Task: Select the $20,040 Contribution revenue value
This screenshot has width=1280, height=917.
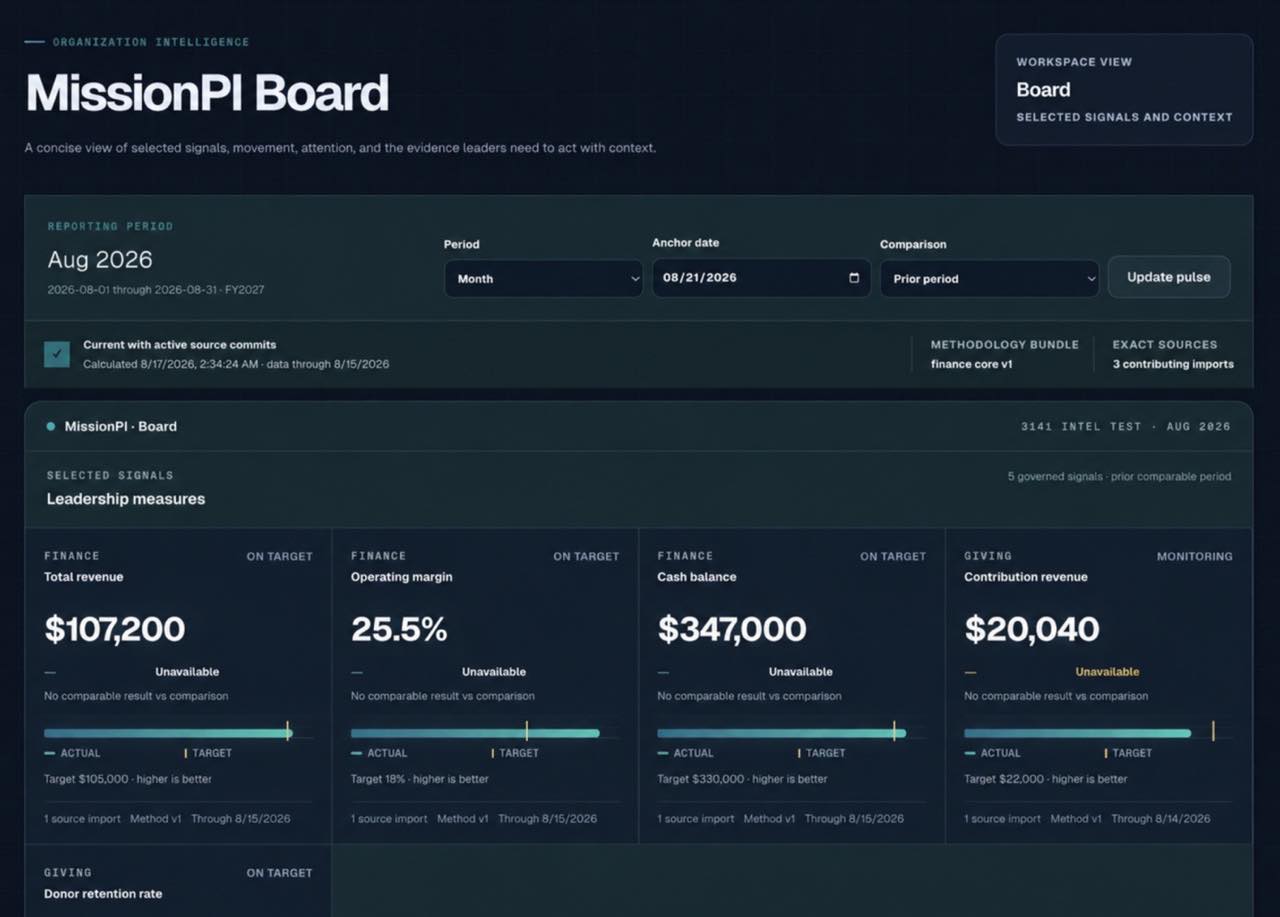Action: [x=1032, y=629]
